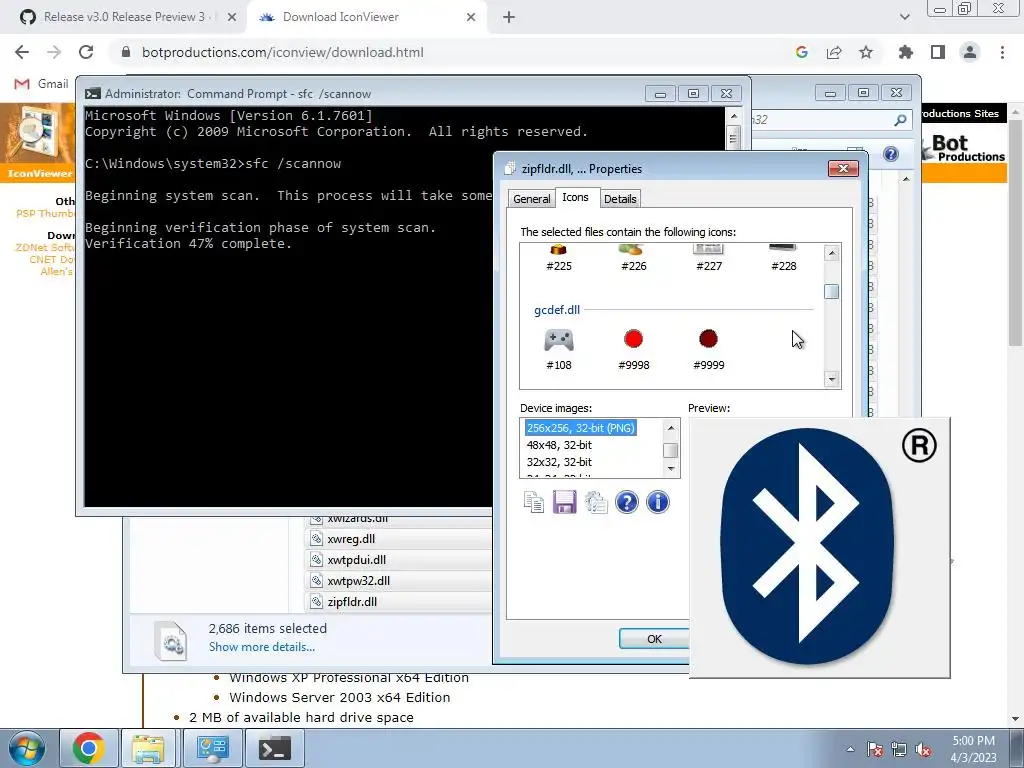Click the copy icon below Device images
This screenshot has height=768, width=1024.
click(534, 502)
